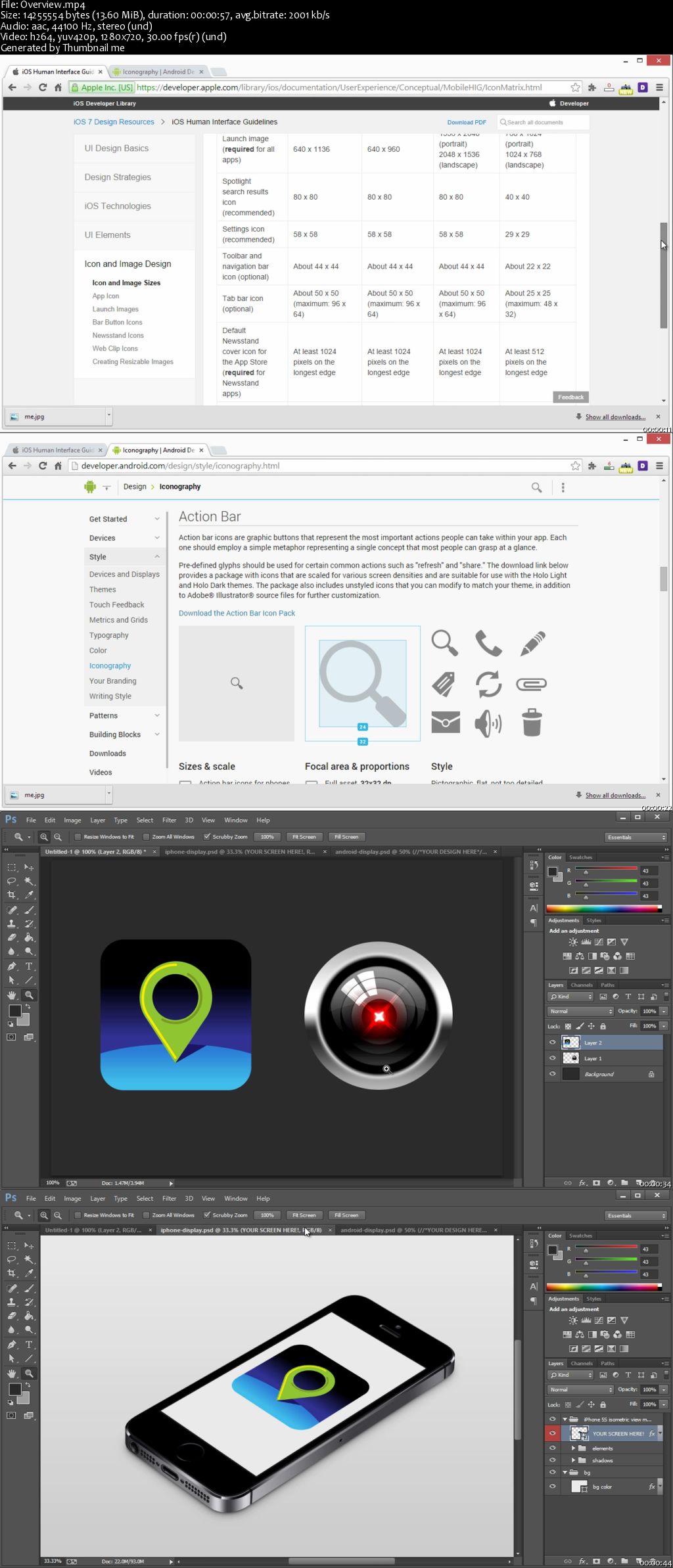Click Typography in the Android Style sidebar

(x=109, y=635)
